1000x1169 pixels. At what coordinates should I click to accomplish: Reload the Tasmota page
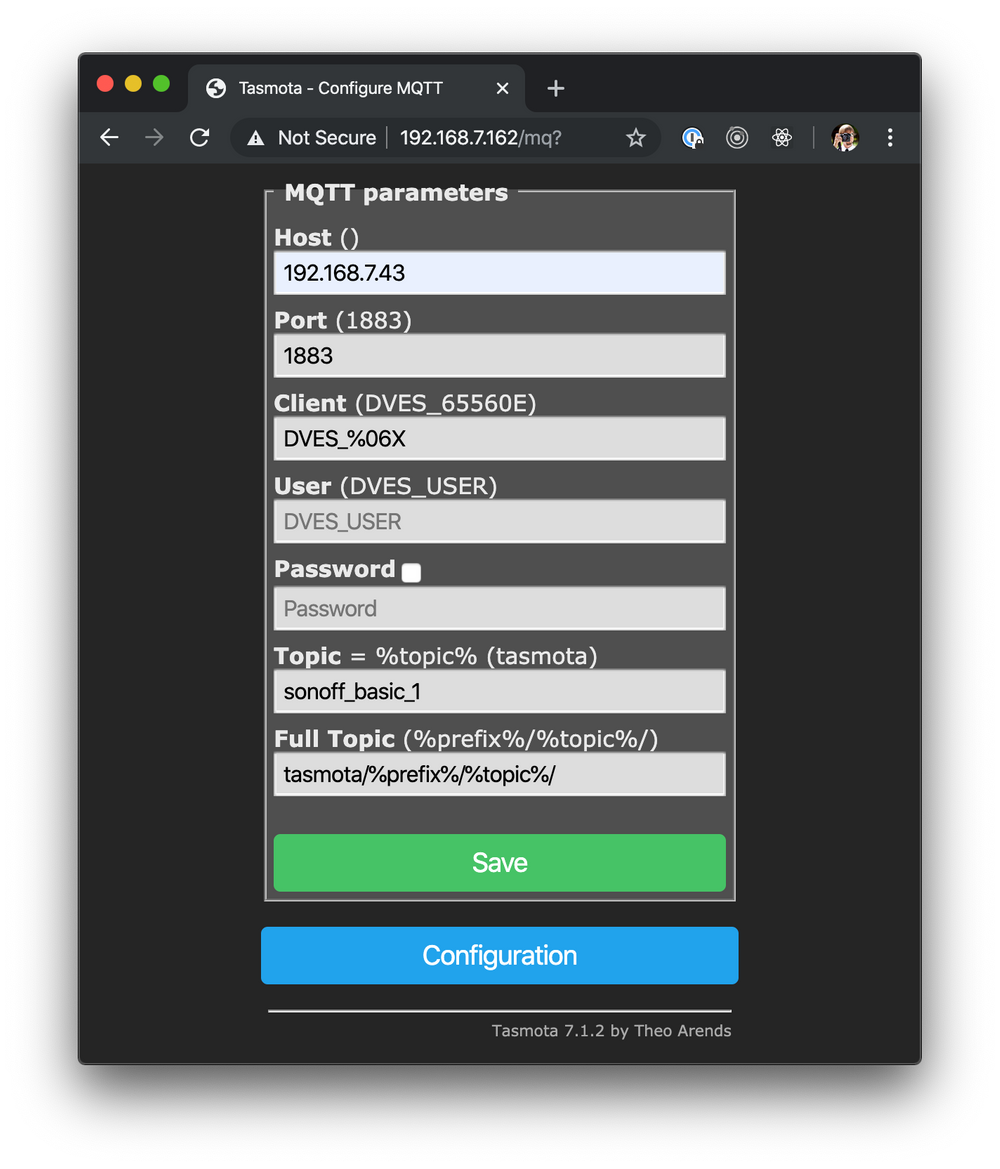[x=200, y=138]
